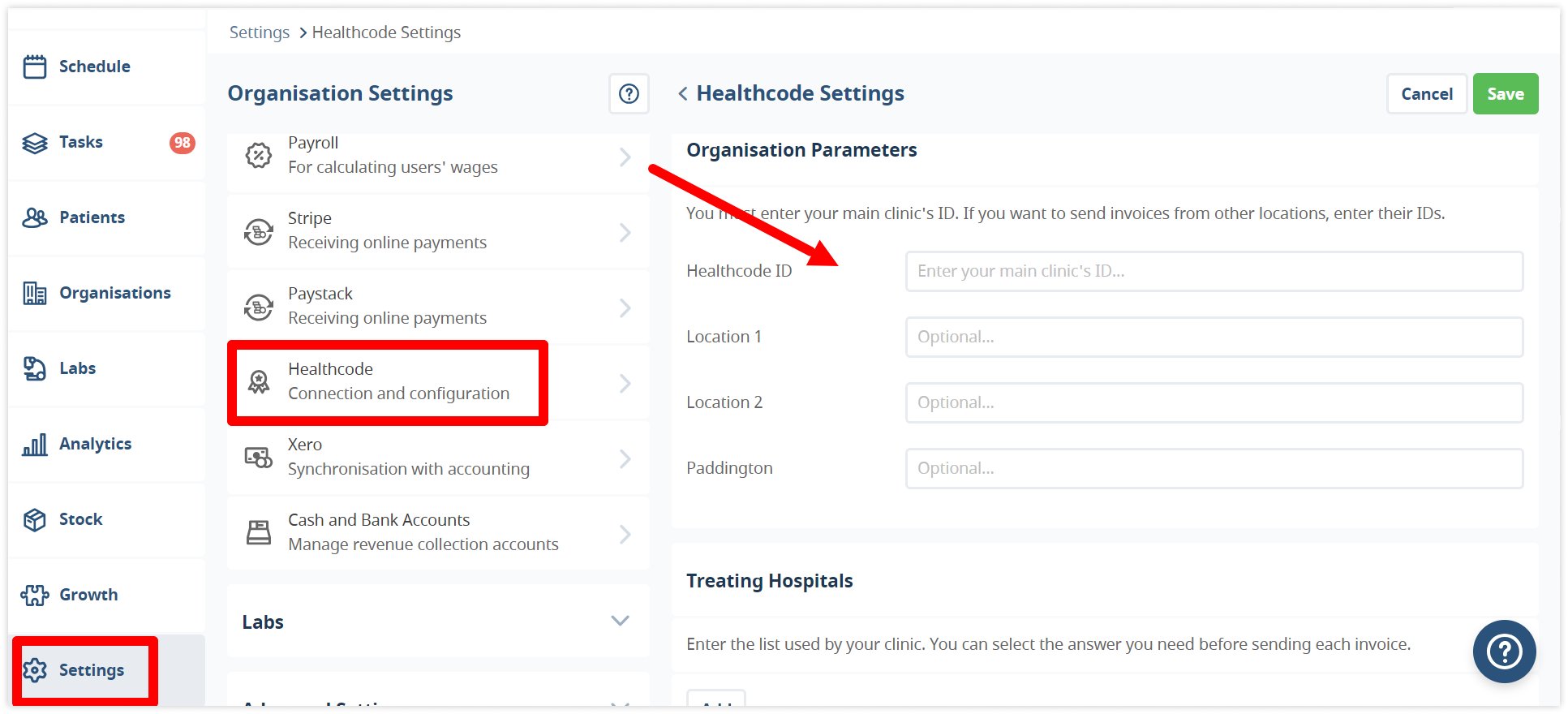Select the Xero synchronisation item
Screen dimensions: 1568x714
(408, 457)
